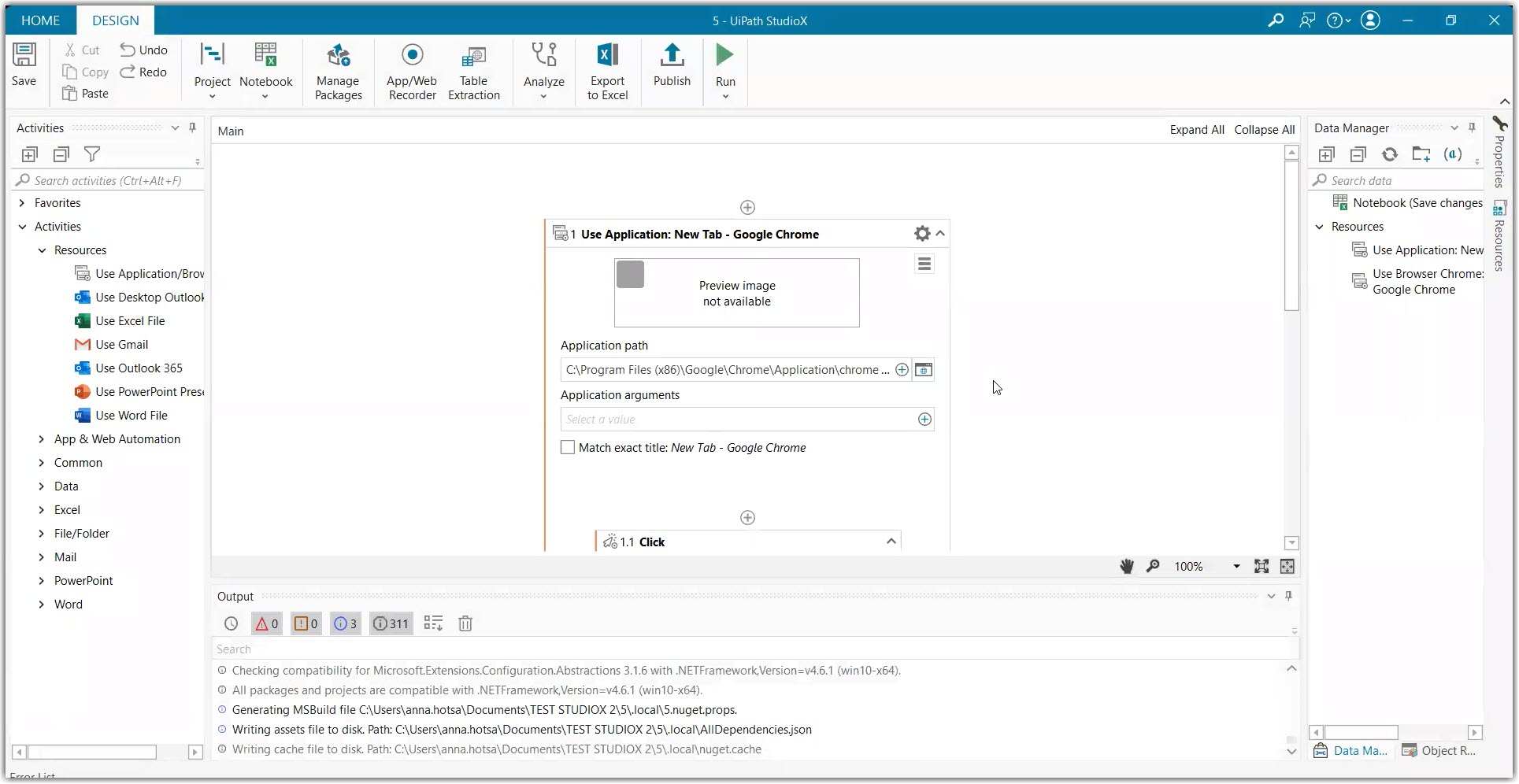This screenshot has width=1519, height=784.
Task: Switch to the Design ribbon tab
Action: (115, 20)
